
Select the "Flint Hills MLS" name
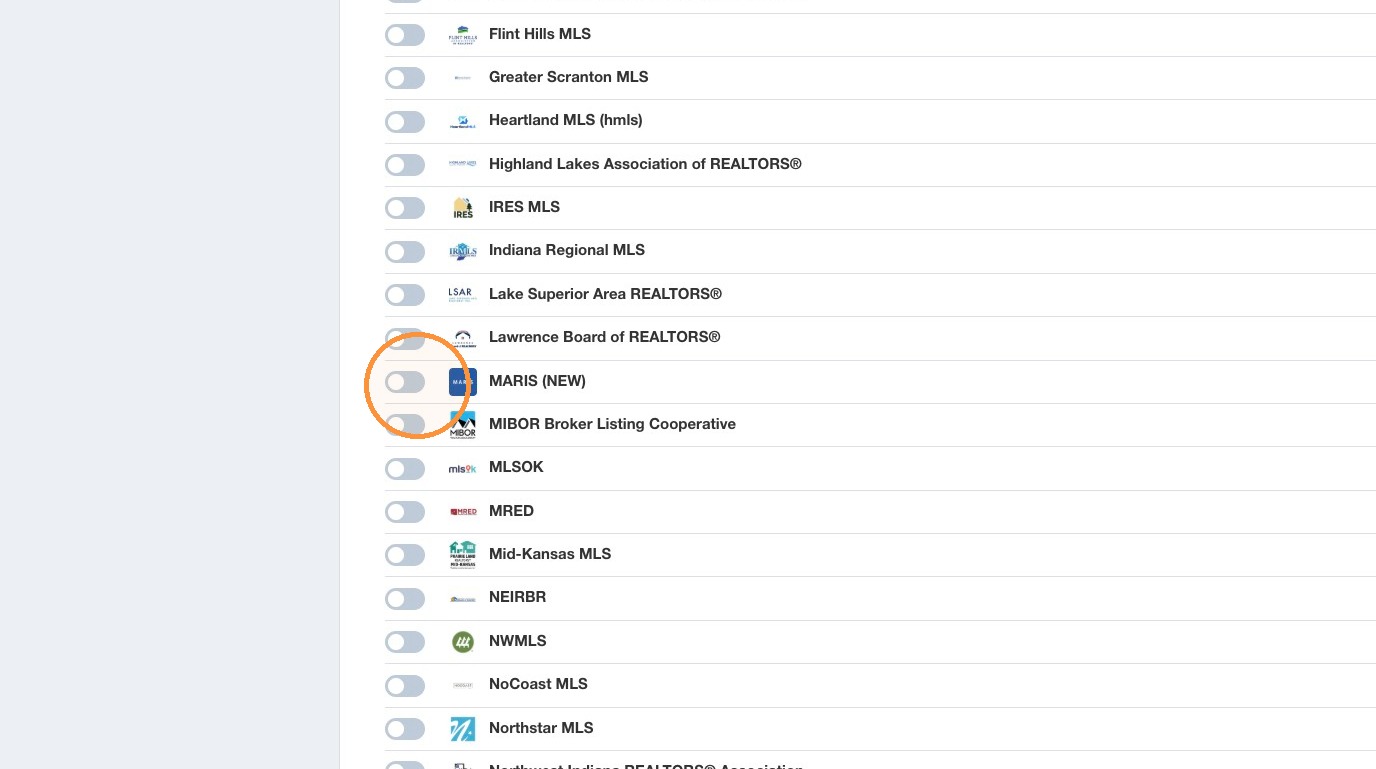[x=540, y=34]
